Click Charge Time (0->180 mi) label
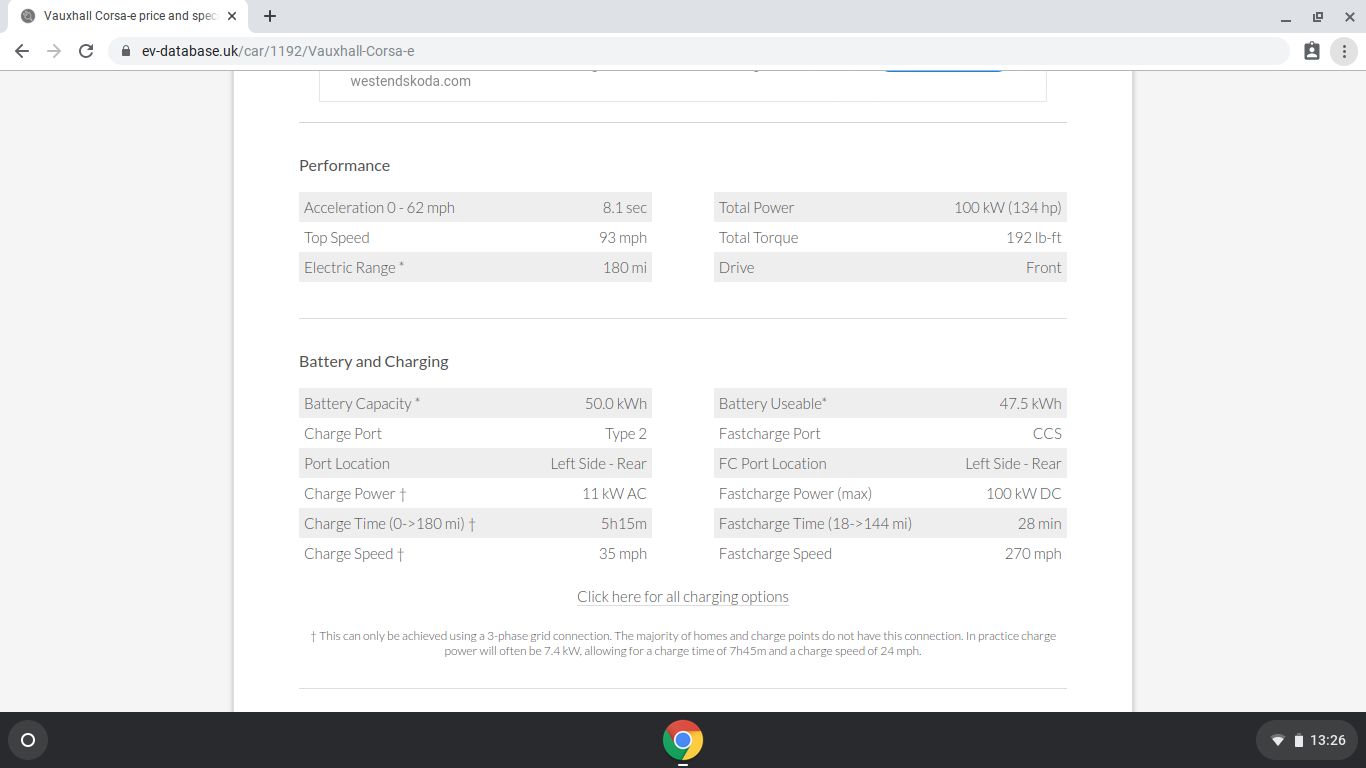1366x768 pixels. [x=390, y=524]
